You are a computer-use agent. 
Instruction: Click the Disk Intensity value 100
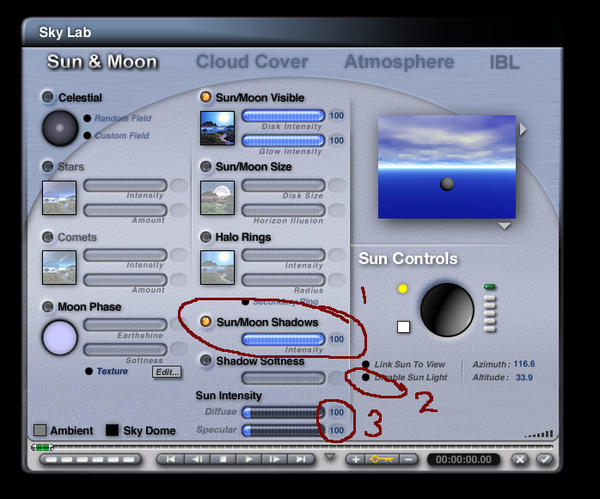pos(337,116)
